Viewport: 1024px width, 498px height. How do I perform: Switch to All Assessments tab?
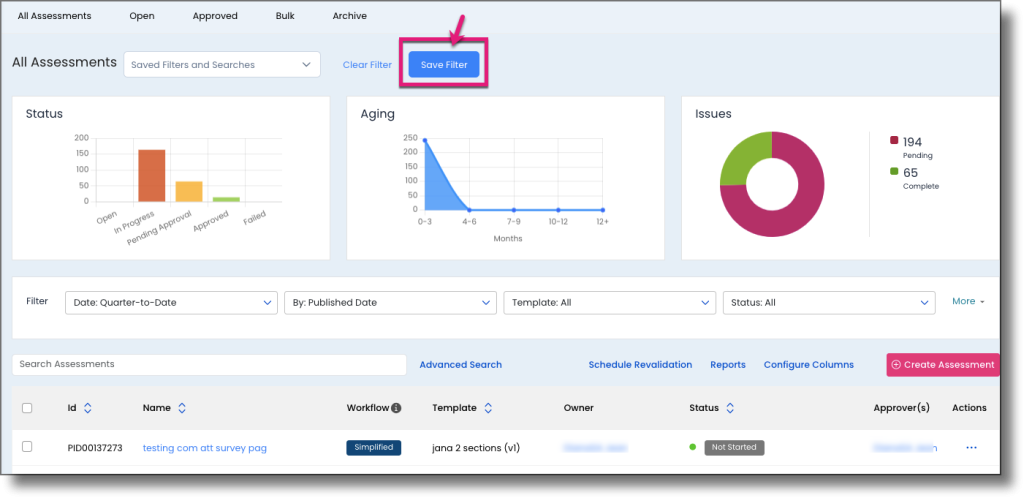54,16
